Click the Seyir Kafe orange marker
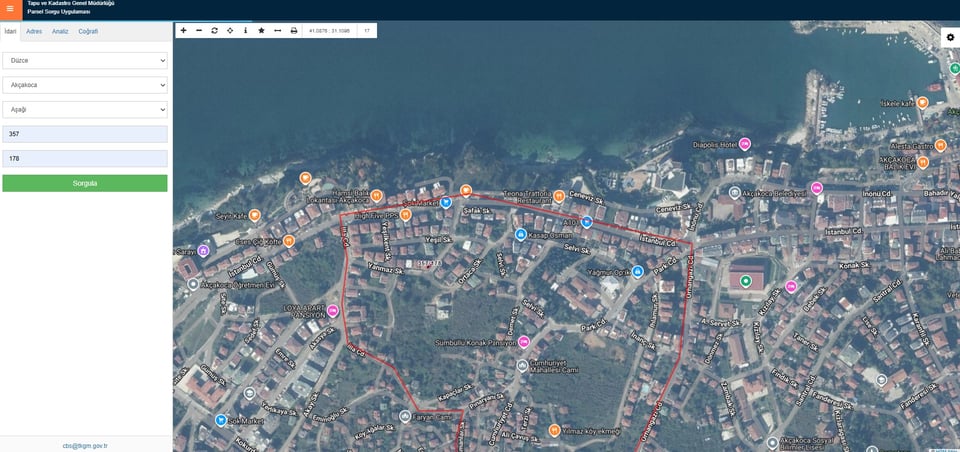The image size is (960, 452). 255,215
